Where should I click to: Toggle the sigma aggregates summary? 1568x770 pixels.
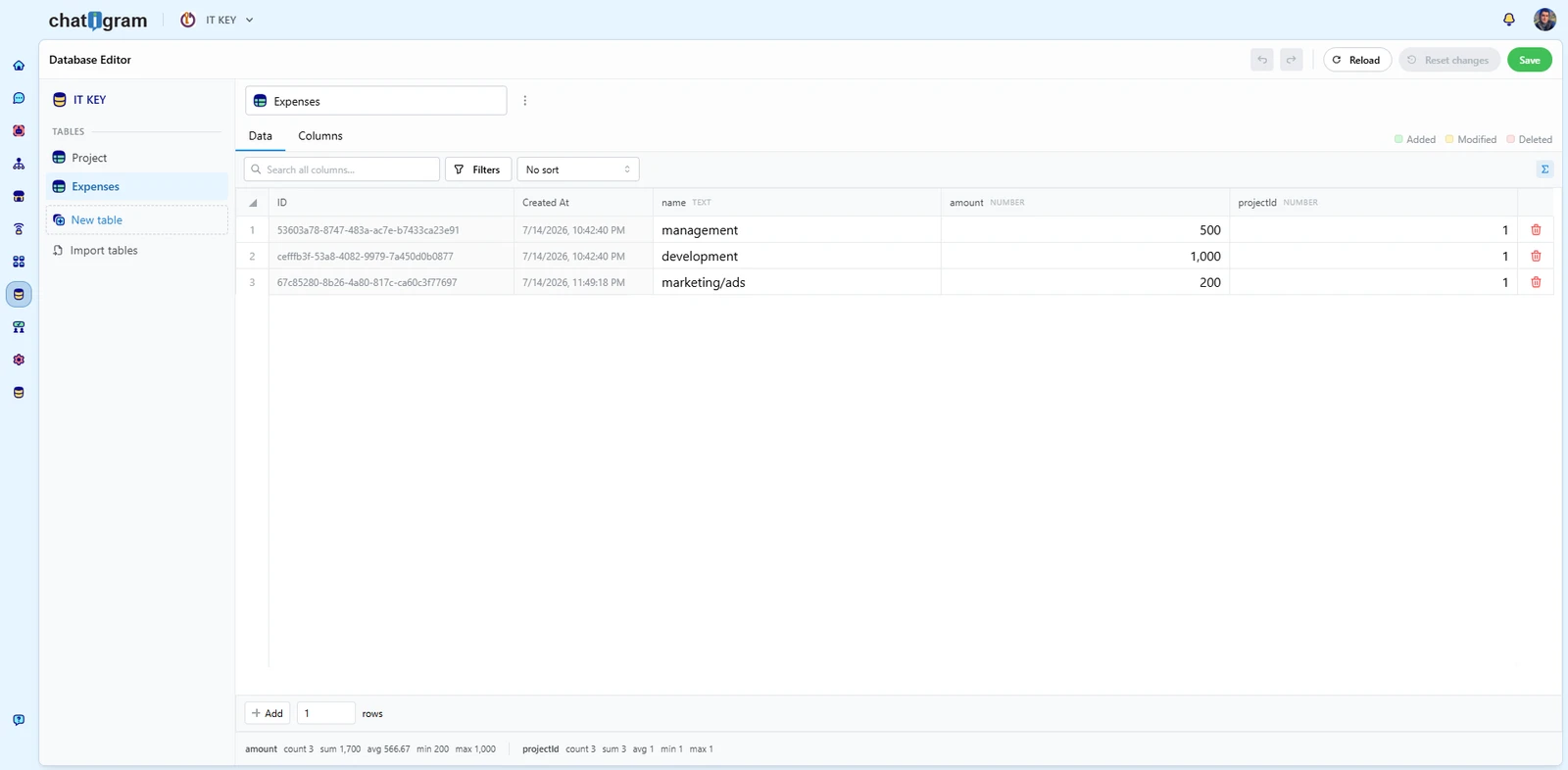click(x=1544, y=169)
